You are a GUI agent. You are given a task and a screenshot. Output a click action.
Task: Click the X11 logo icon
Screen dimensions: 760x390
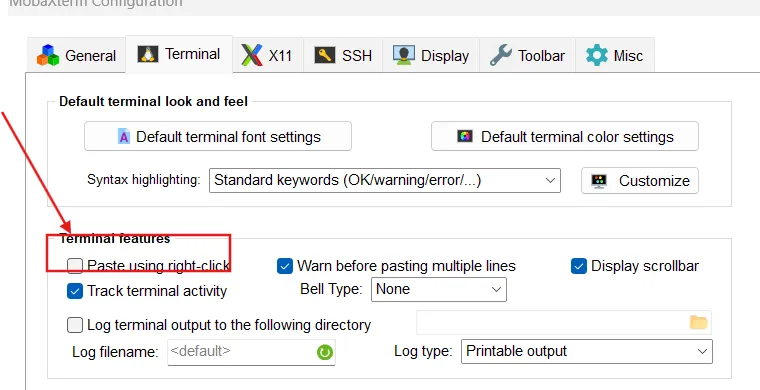click(252, 55)
